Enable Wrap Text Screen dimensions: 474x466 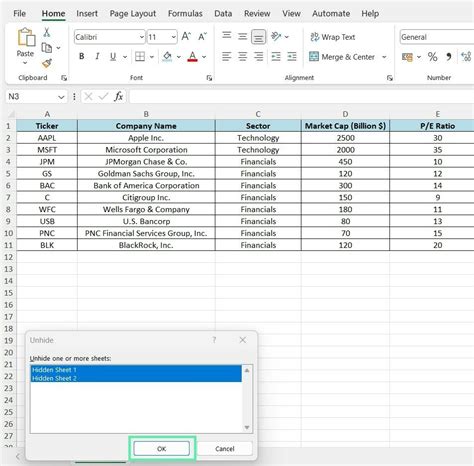point(333,37)
